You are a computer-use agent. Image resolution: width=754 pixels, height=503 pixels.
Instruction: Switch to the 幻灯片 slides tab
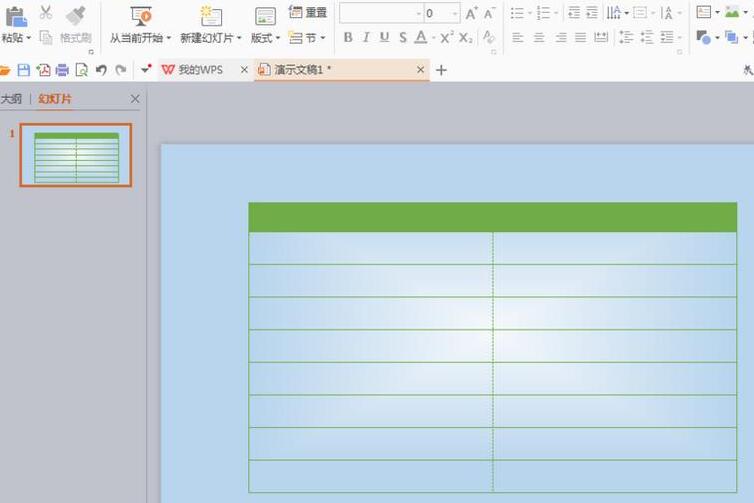pyautogui.click(x=55, y=99)
